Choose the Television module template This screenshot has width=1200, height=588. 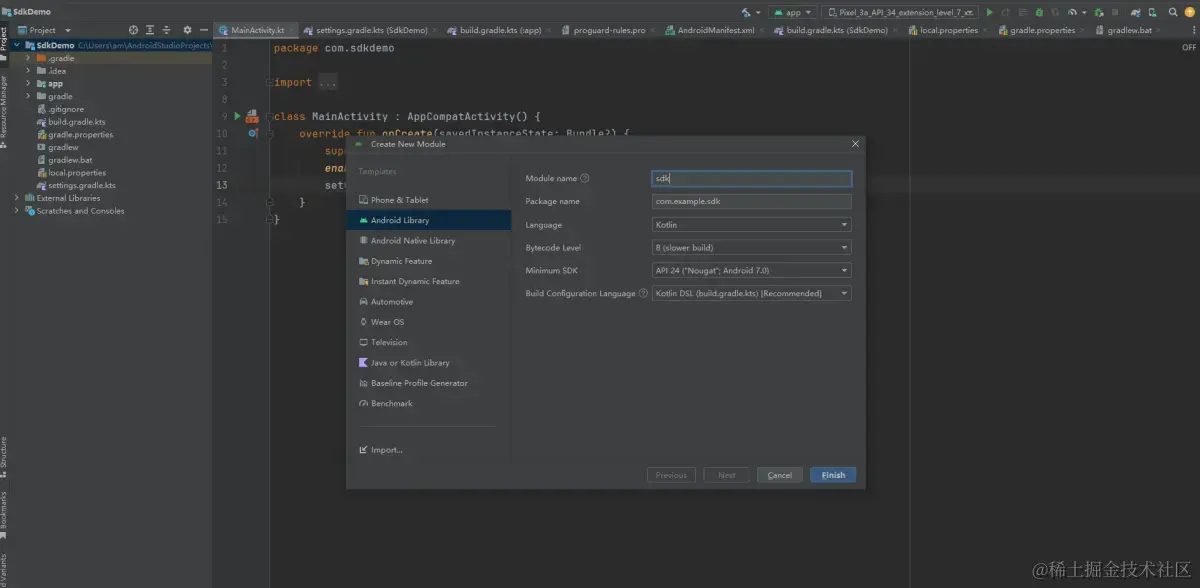pyautogui.click(x=428, y=343)
